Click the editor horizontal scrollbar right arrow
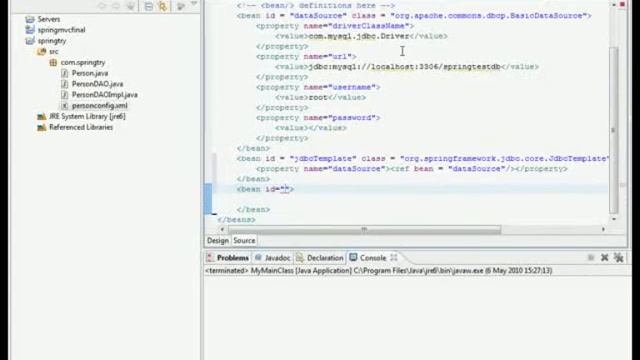This screenshot has width=640, height=360. (x=603, y=229)
